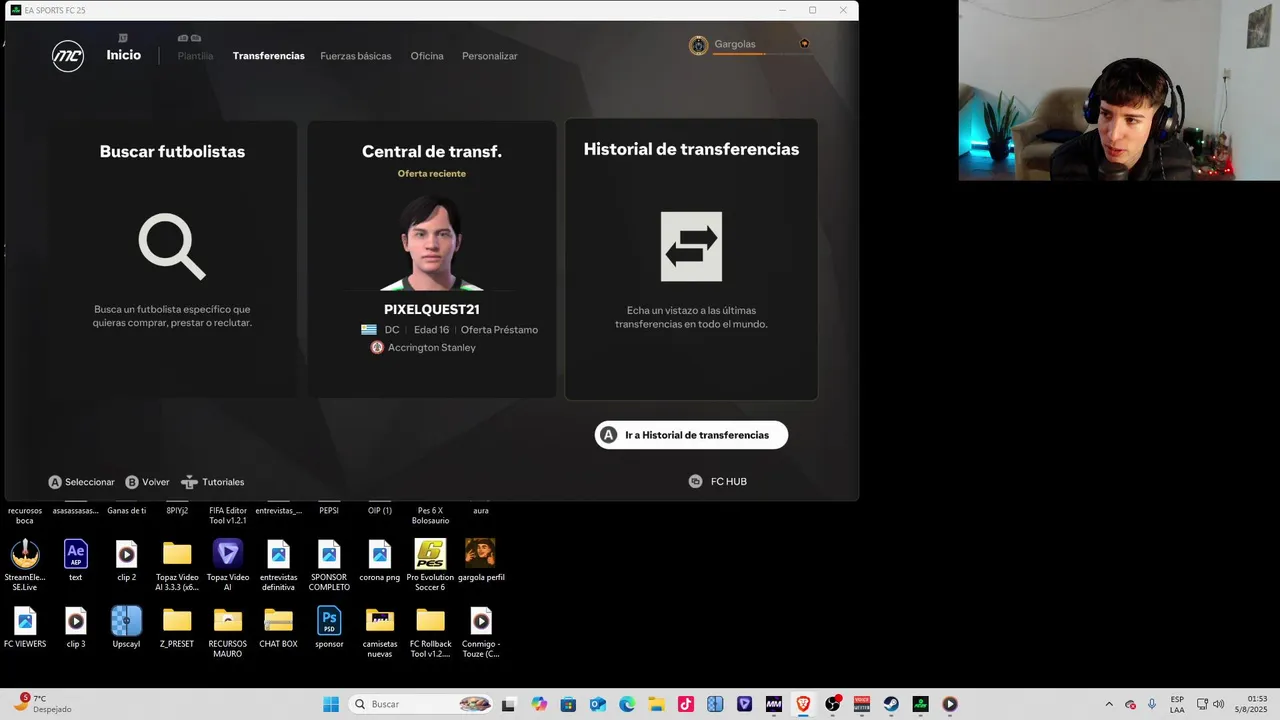Open Microsoft Edge from the taskbar

point(626,704)
